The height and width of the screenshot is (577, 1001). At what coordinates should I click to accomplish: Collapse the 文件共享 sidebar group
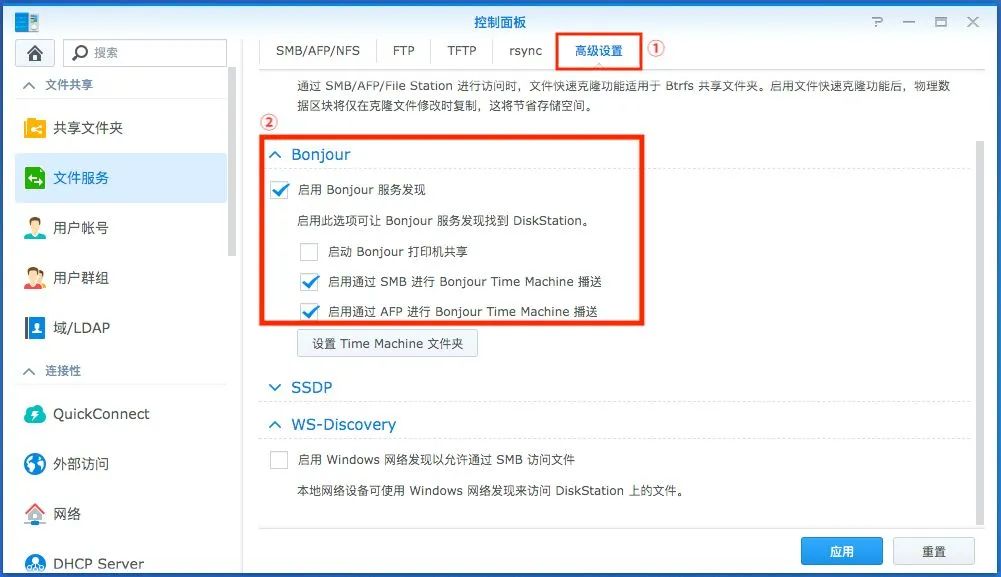(x=29, y=85)
